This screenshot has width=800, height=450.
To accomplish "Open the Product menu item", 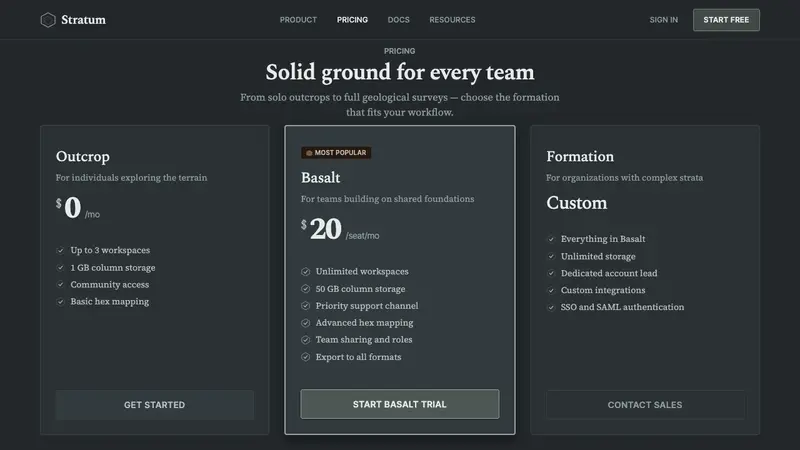I will click(x=298, y=20).
